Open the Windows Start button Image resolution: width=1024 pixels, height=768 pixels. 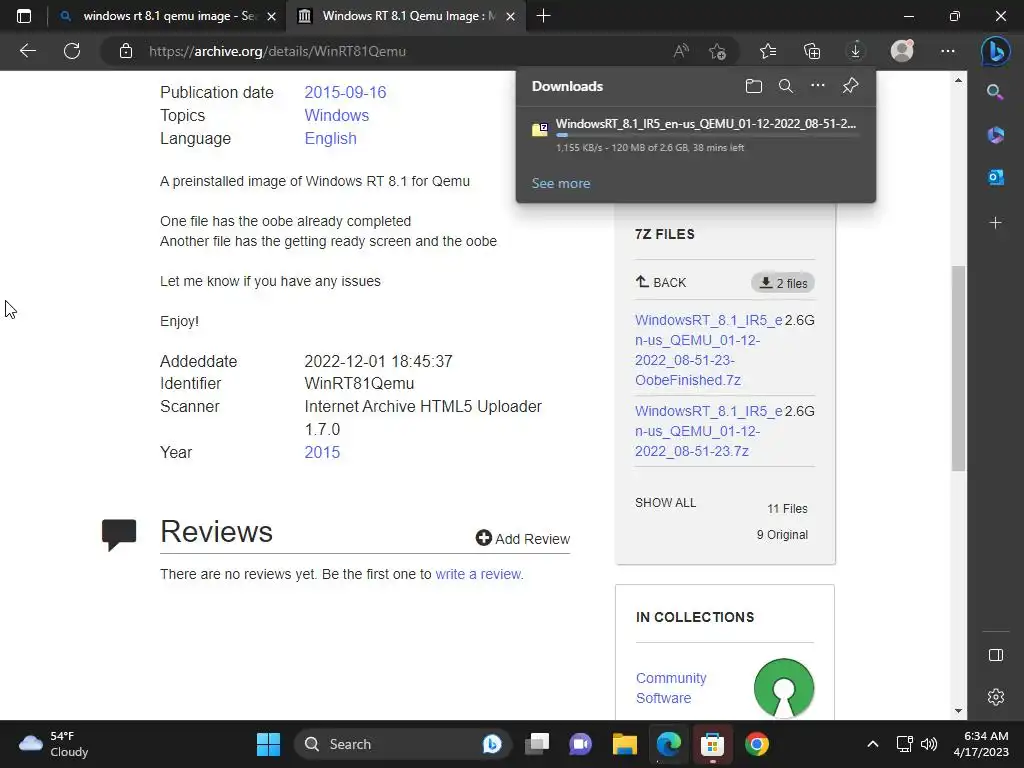tap(268, 744)
